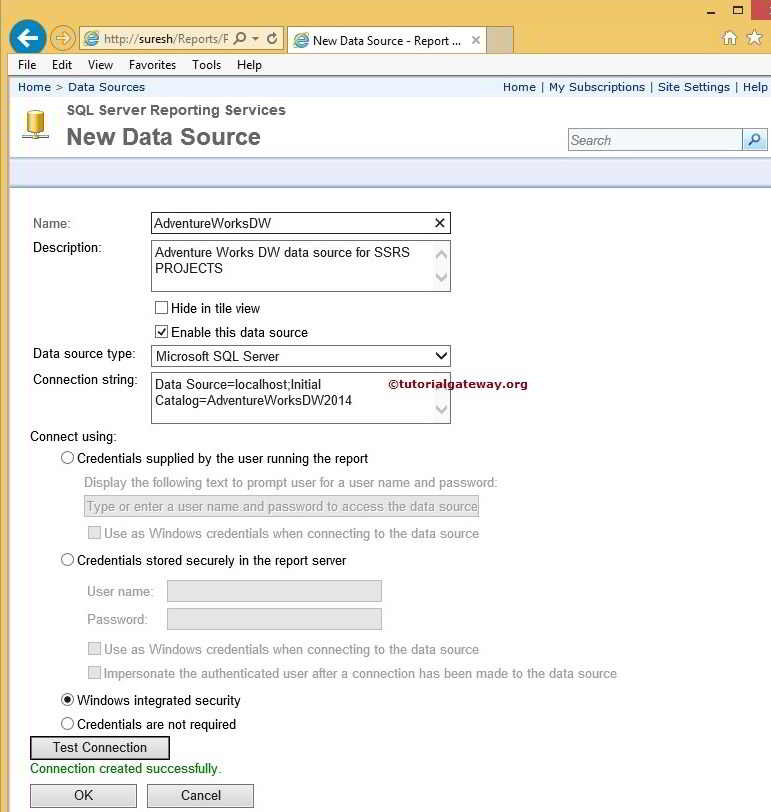Open the Favorites menu
The width and height of the screenshot is (771, 812).
152,65
